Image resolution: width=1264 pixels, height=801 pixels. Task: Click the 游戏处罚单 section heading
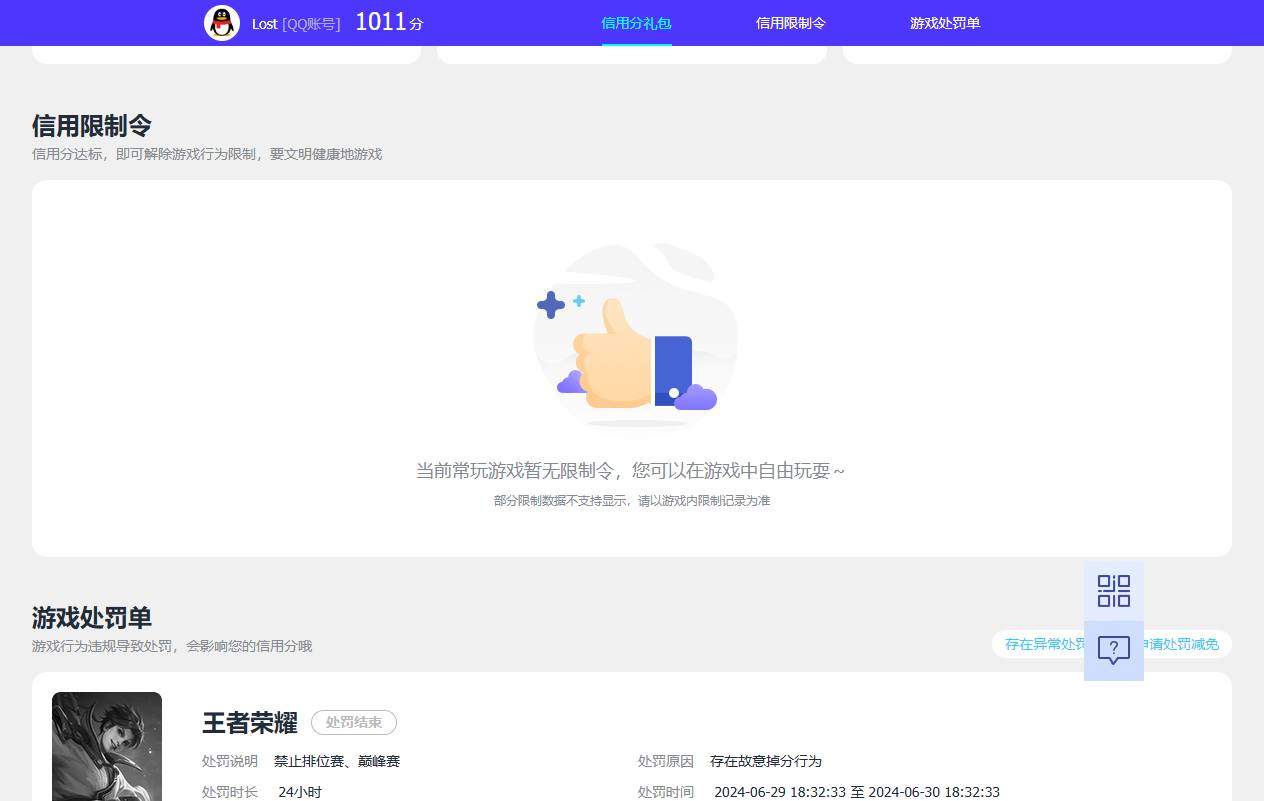tap(92, 617)
